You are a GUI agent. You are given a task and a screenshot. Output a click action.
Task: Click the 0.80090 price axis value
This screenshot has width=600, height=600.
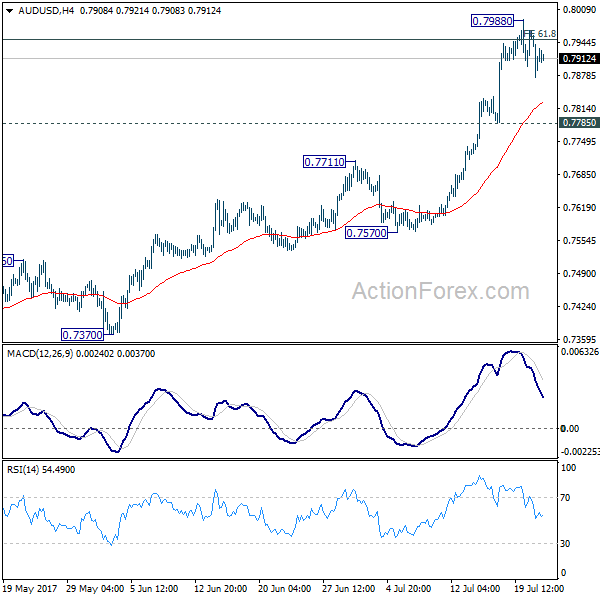(579, 9)
